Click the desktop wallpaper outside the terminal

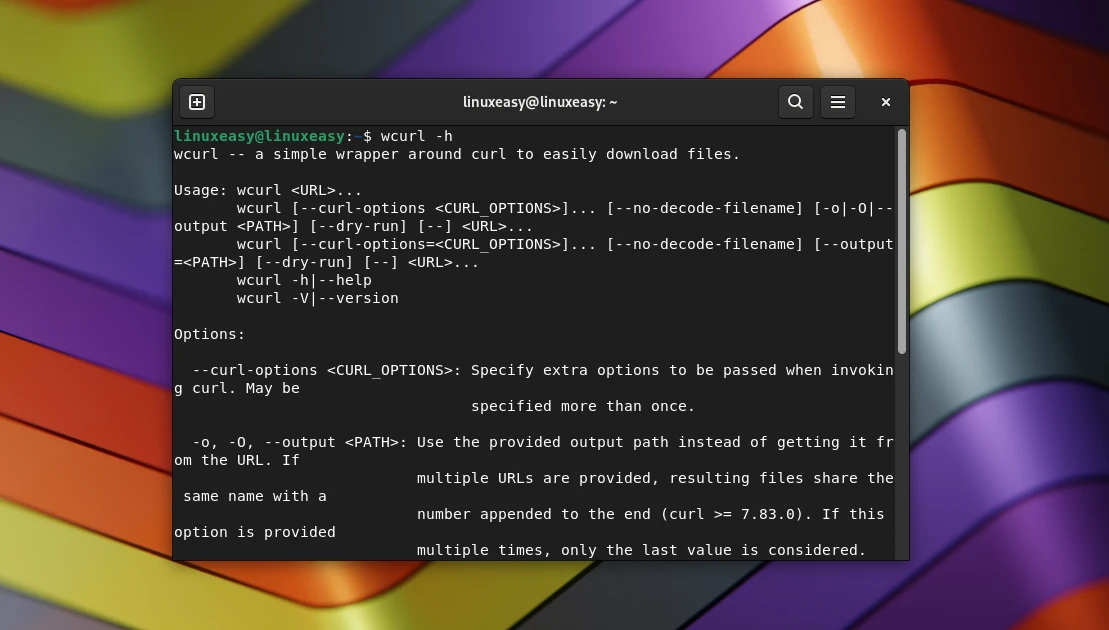(x=80, y=300)
